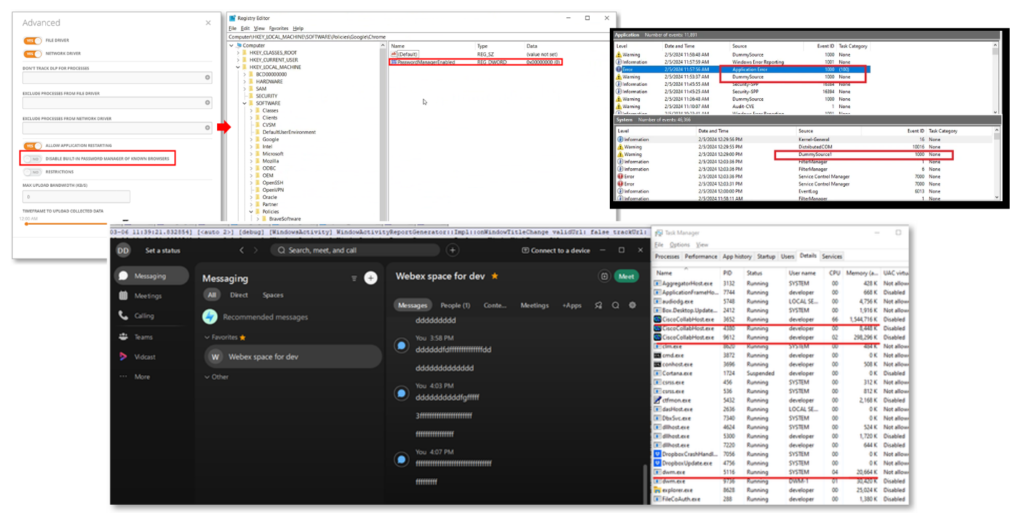Click Connect to a device

[x=555, y=250]
